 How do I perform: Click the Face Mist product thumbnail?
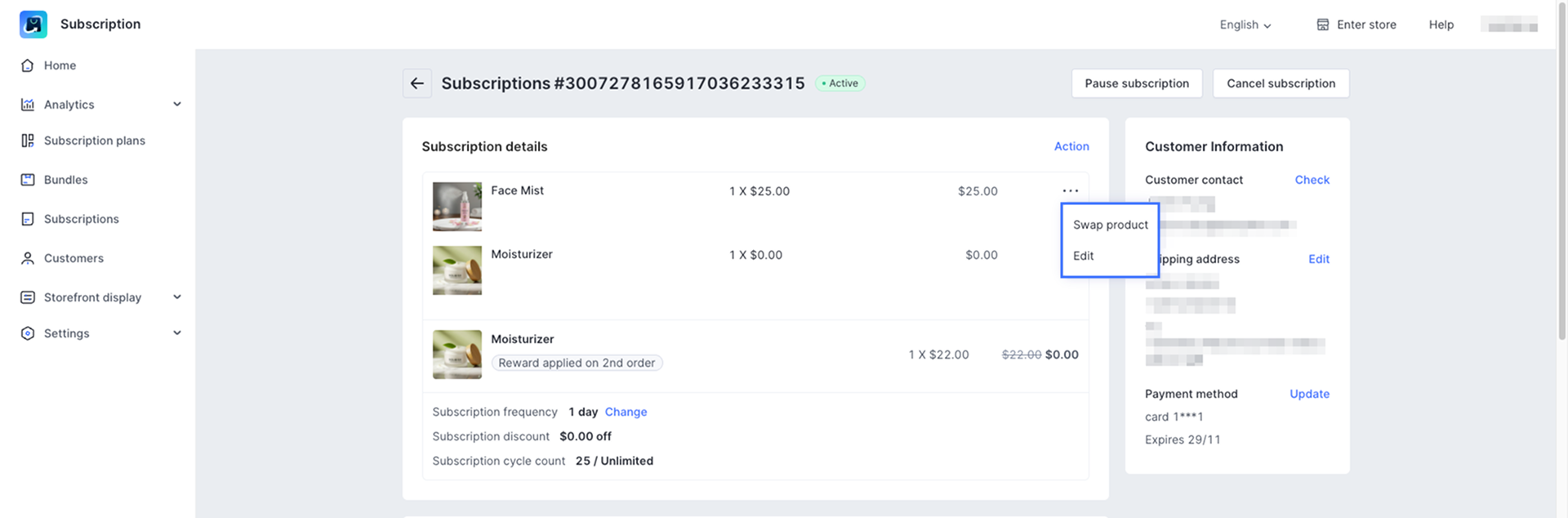pos(457,206)
